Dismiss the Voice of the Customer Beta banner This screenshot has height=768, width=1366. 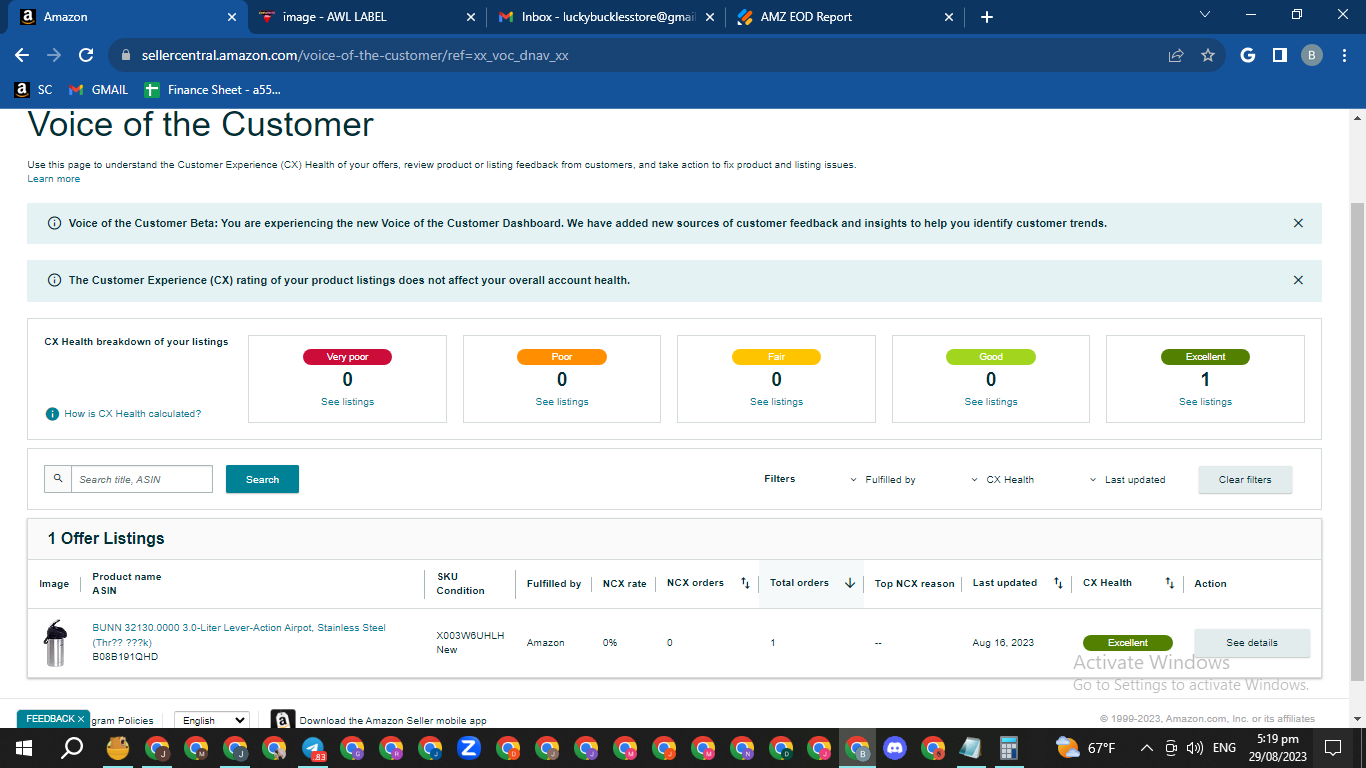point(1298,223)
